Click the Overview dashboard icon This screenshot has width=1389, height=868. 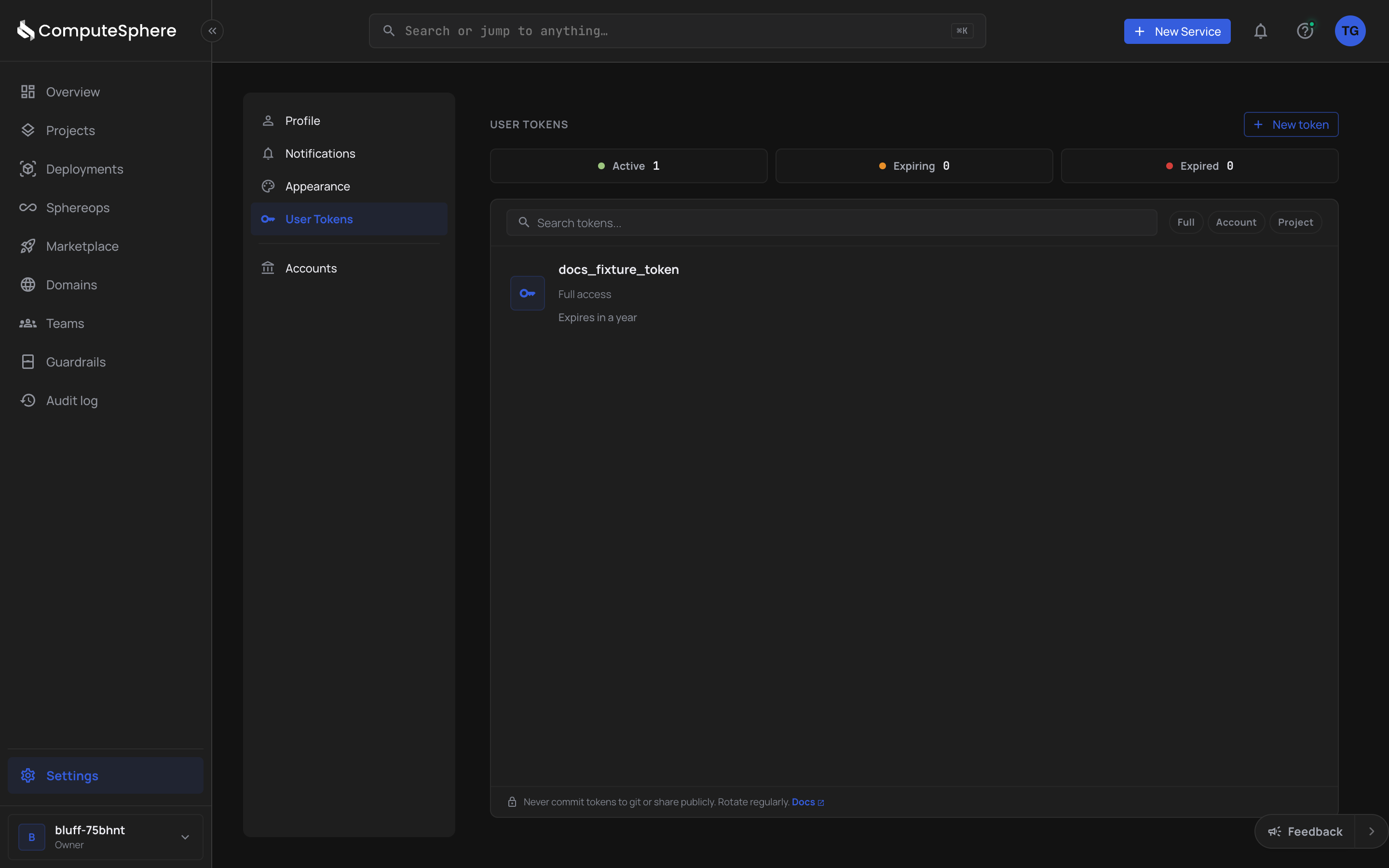click(28, 92)
